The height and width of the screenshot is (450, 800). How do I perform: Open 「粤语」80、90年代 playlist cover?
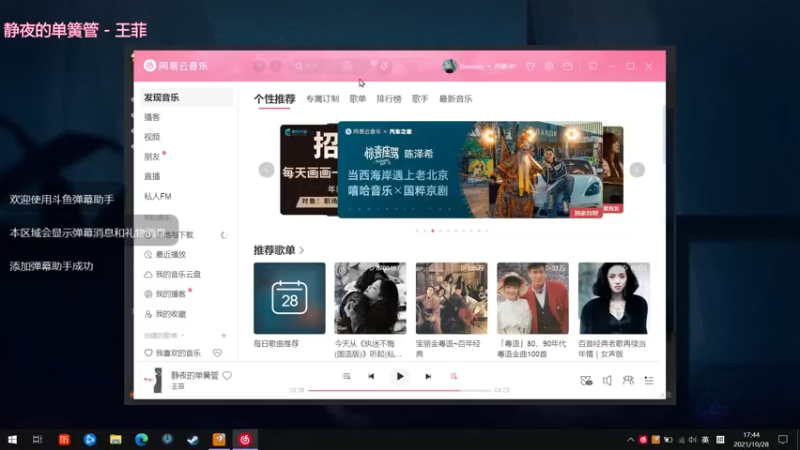533,298
